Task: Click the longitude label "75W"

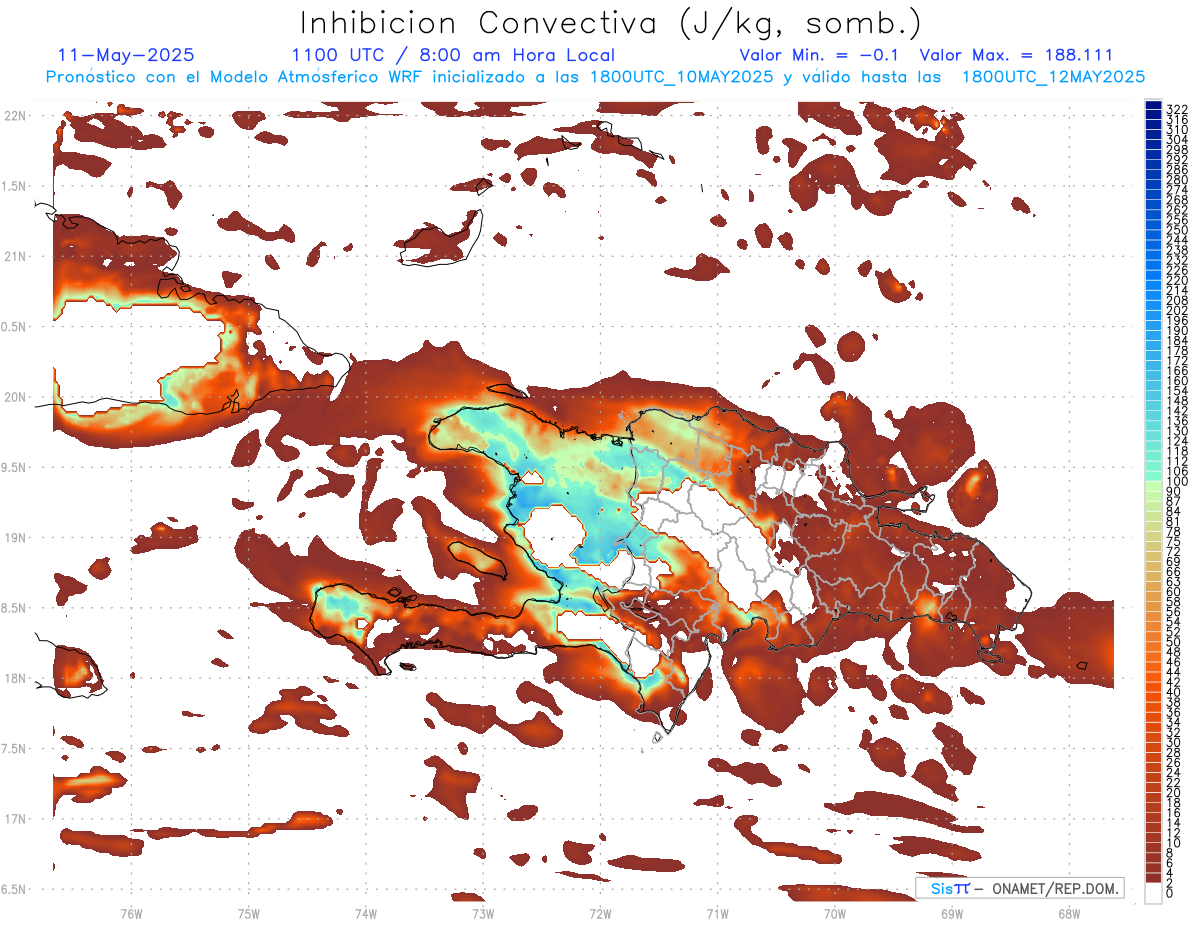Action: 249,913
